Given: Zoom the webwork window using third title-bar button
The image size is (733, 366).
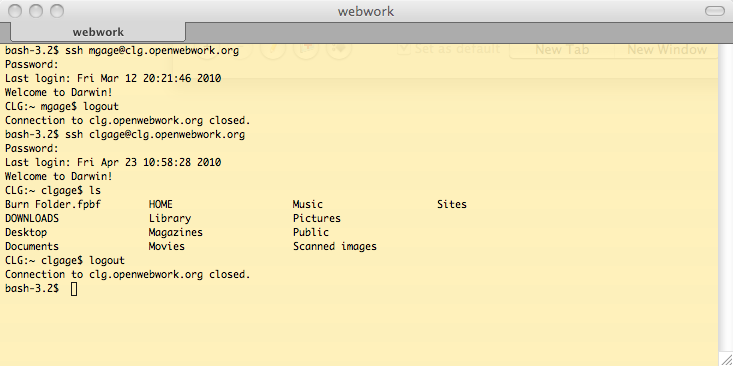Looking at the screenshot, I should click(57, 11).
